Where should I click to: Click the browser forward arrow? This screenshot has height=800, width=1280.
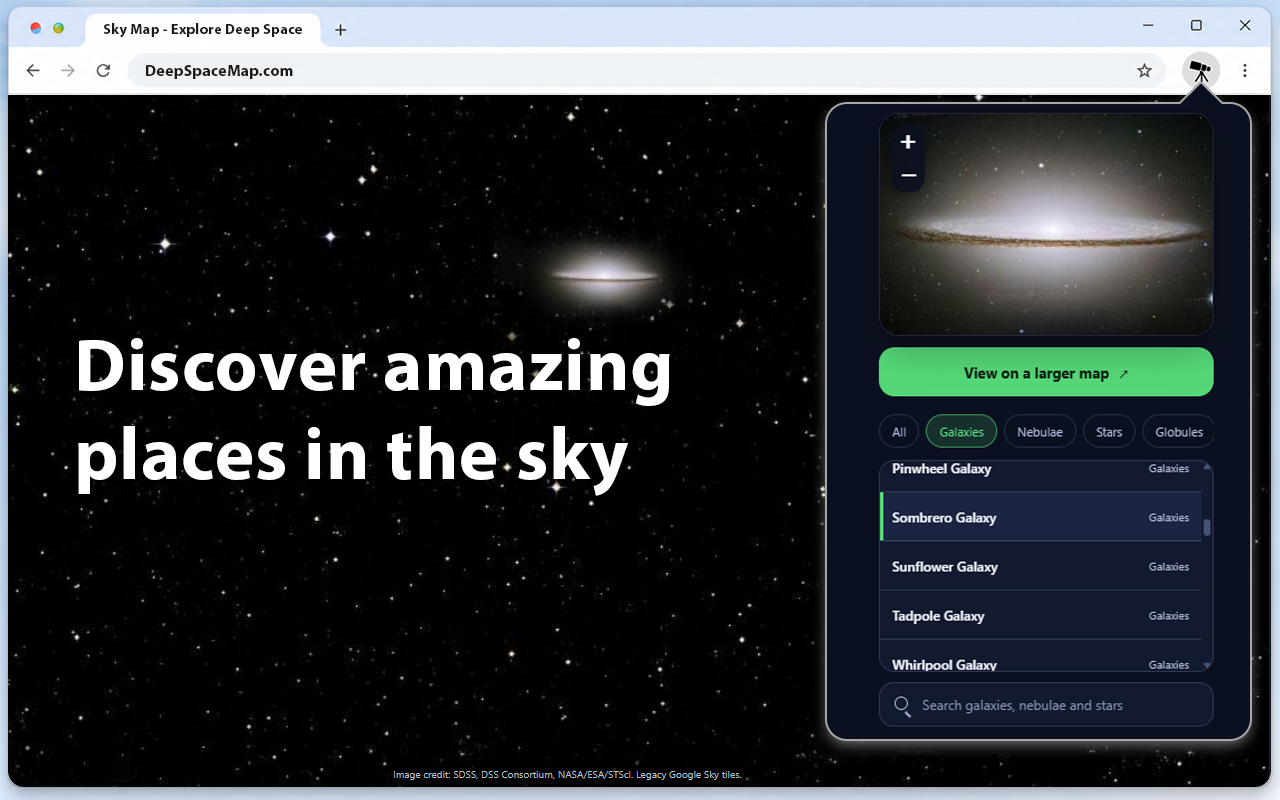click(68, 71)
